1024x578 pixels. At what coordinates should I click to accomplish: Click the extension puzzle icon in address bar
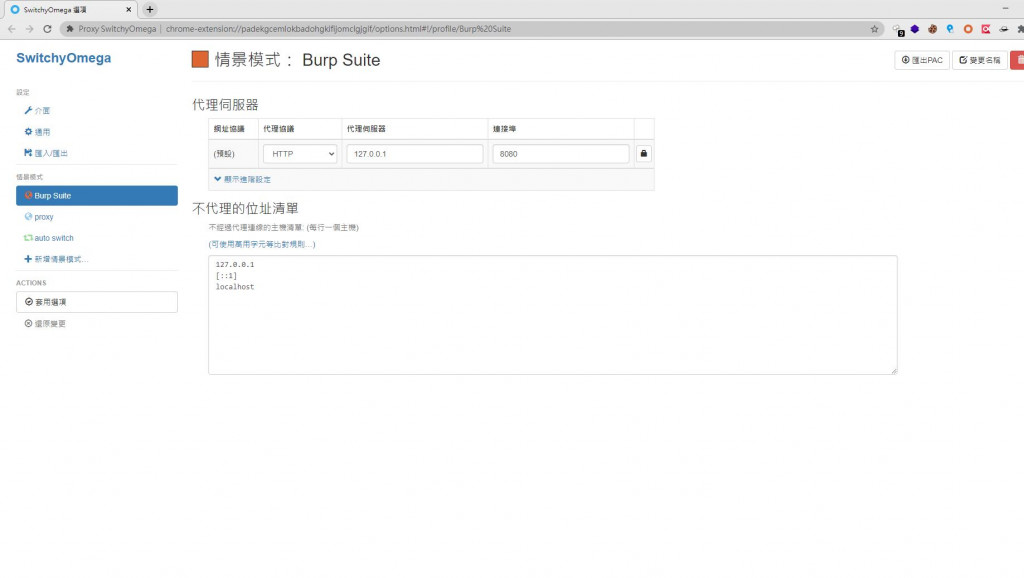(70, 29)
